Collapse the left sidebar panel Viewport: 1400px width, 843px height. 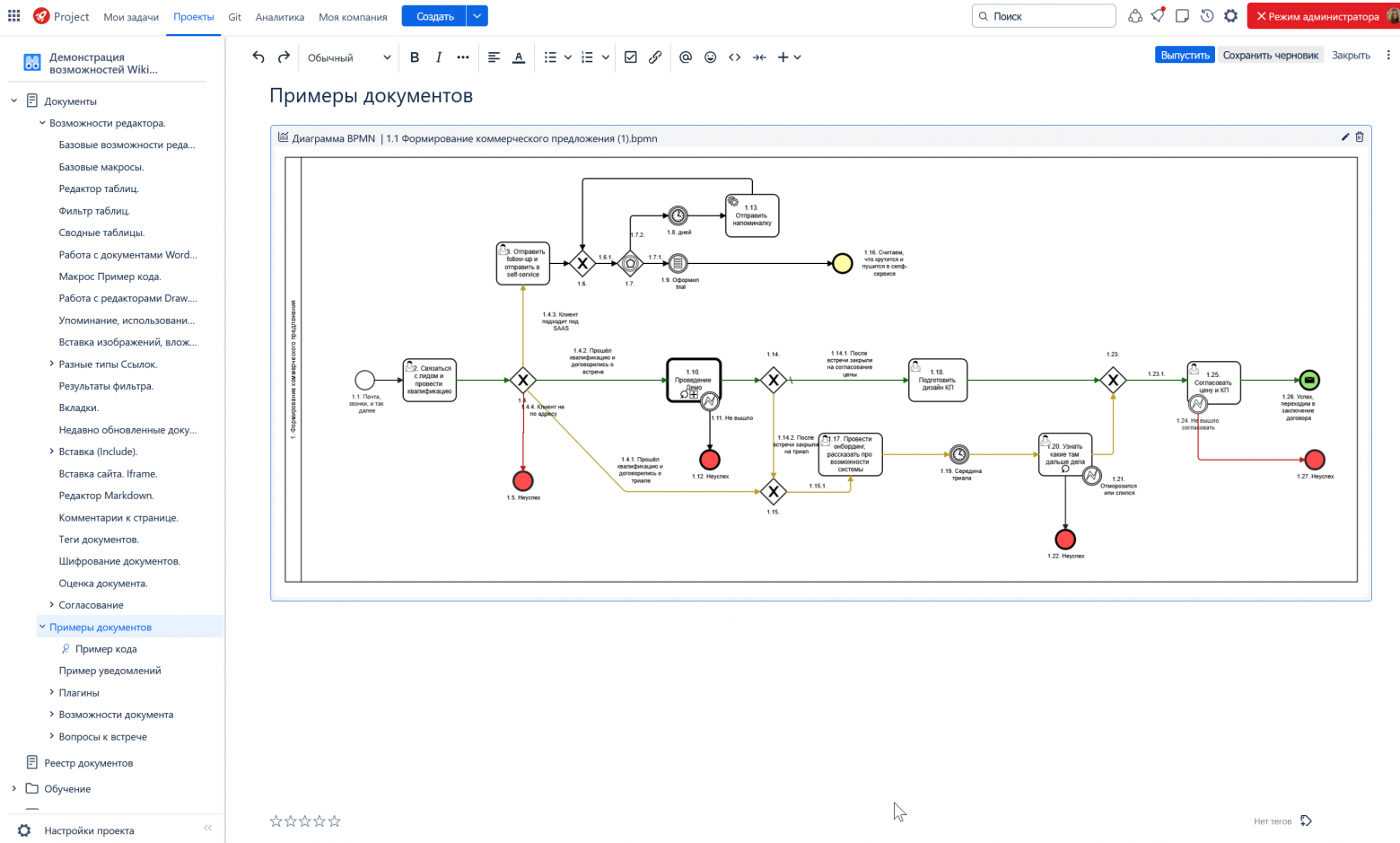point(208,828)
